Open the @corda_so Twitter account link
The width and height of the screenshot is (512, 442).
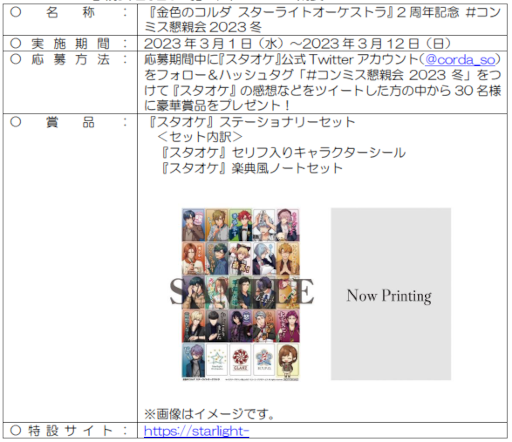[460, 60]
